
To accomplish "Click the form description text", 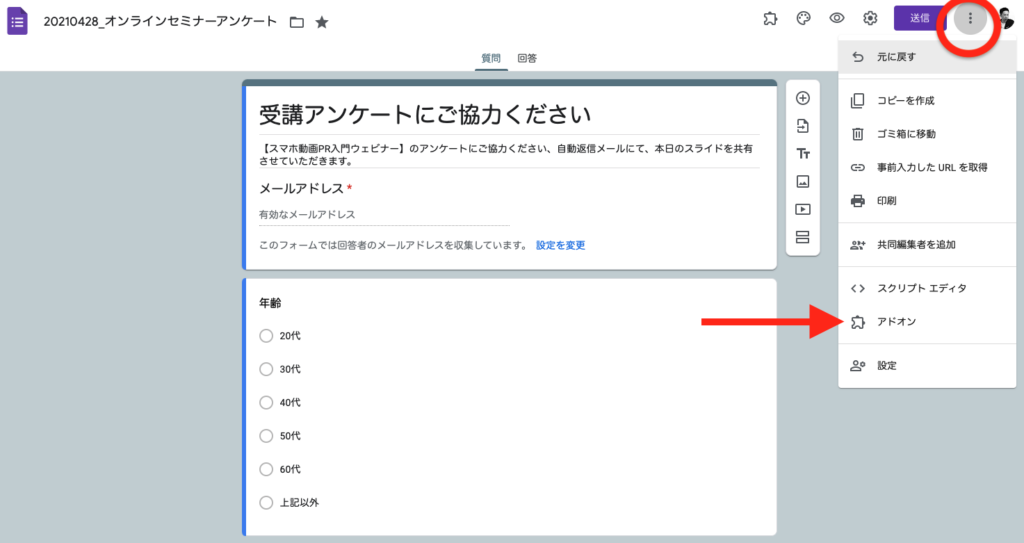I will point(506,155).
